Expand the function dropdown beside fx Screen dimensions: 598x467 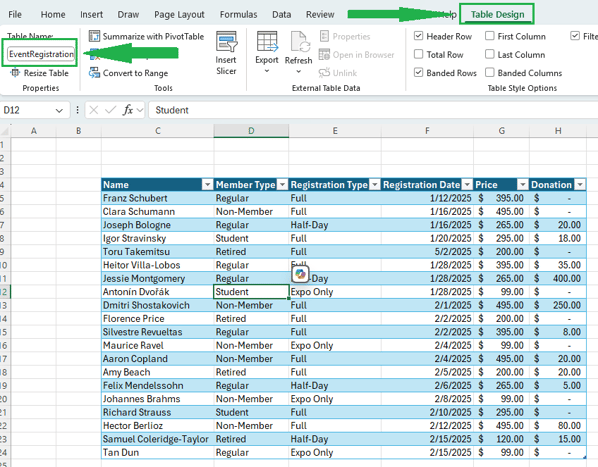(x=140, y=110)
